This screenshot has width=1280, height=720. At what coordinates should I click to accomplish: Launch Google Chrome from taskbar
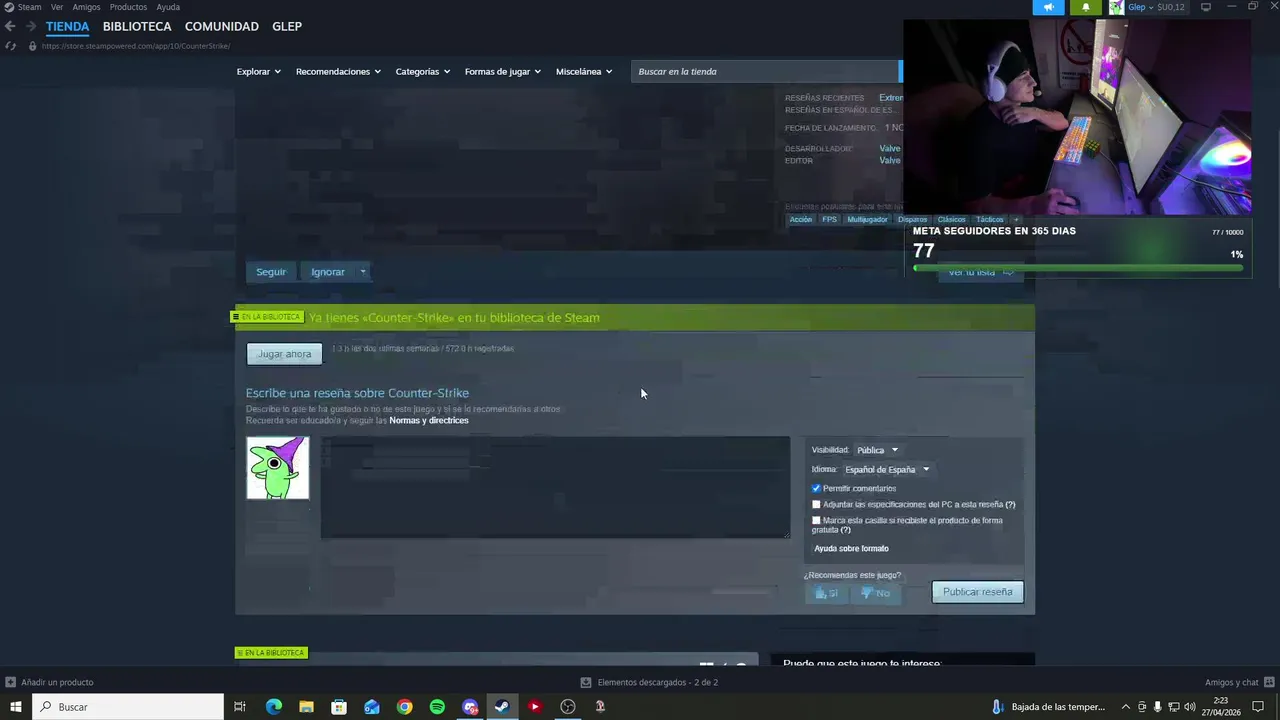pyautogui.click(x=404, y=707)
